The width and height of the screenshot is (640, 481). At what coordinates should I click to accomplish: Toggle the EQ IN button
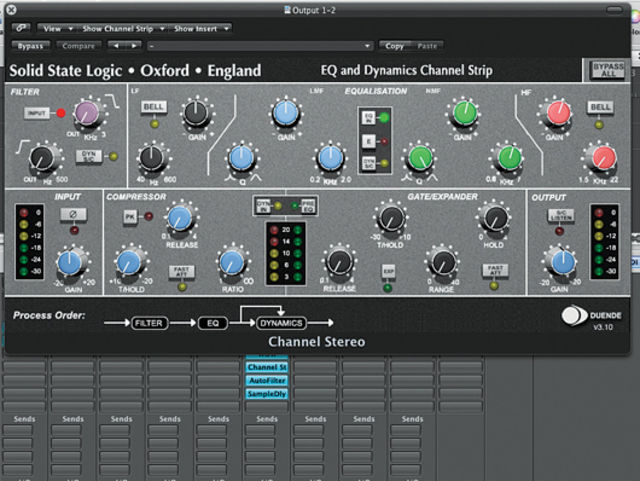click(369, 118)
